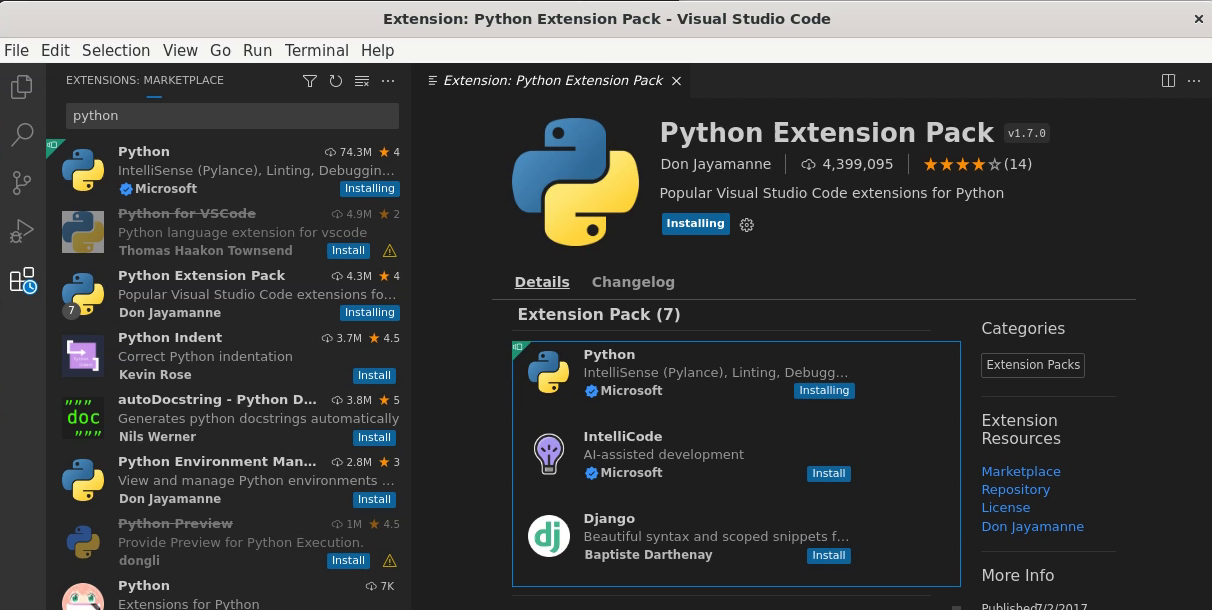Screen dimensions: 1212x610
Task: Open the Don Jayamanne resource link
Action: pos(1032,527)
